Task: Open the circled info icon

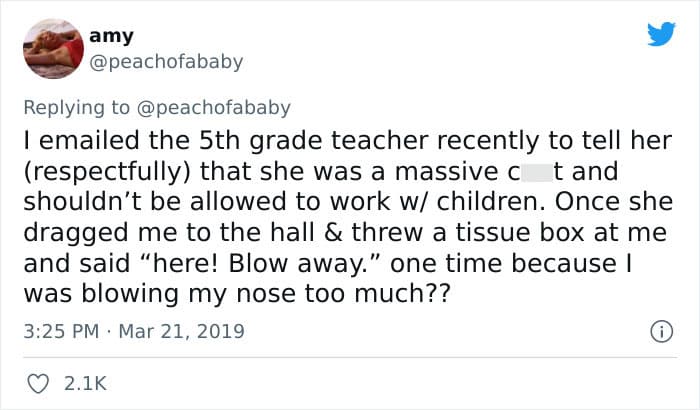Action: (x=661, y=332)
